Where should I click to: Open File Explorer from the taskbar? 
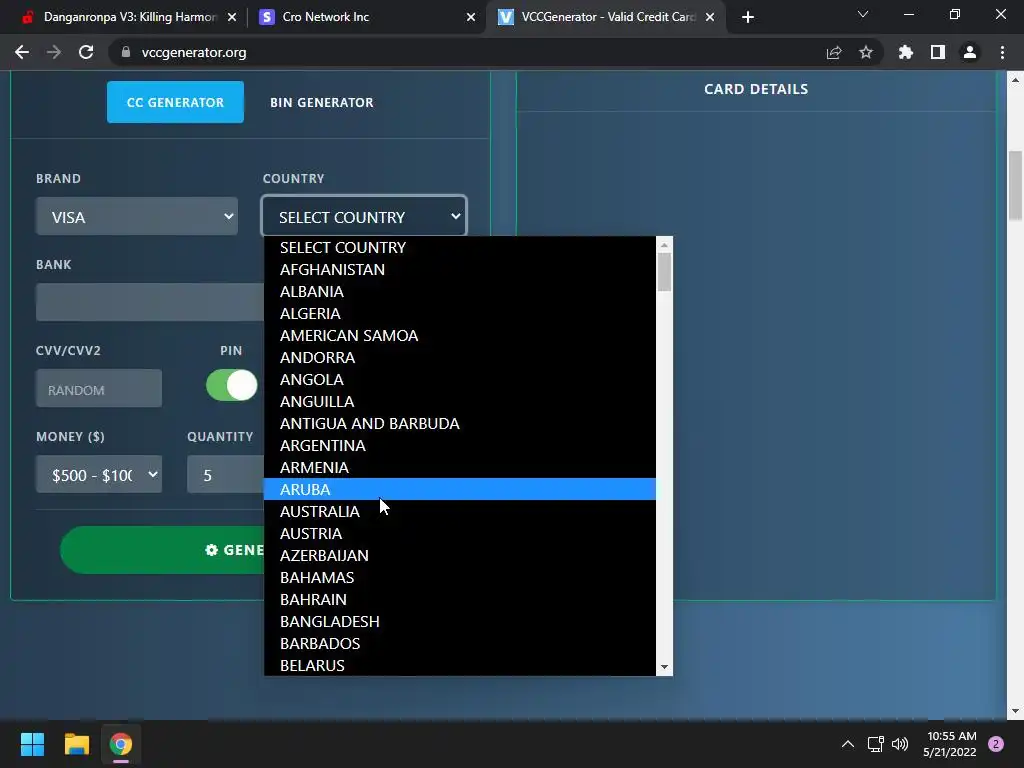[x=76, y=744]
